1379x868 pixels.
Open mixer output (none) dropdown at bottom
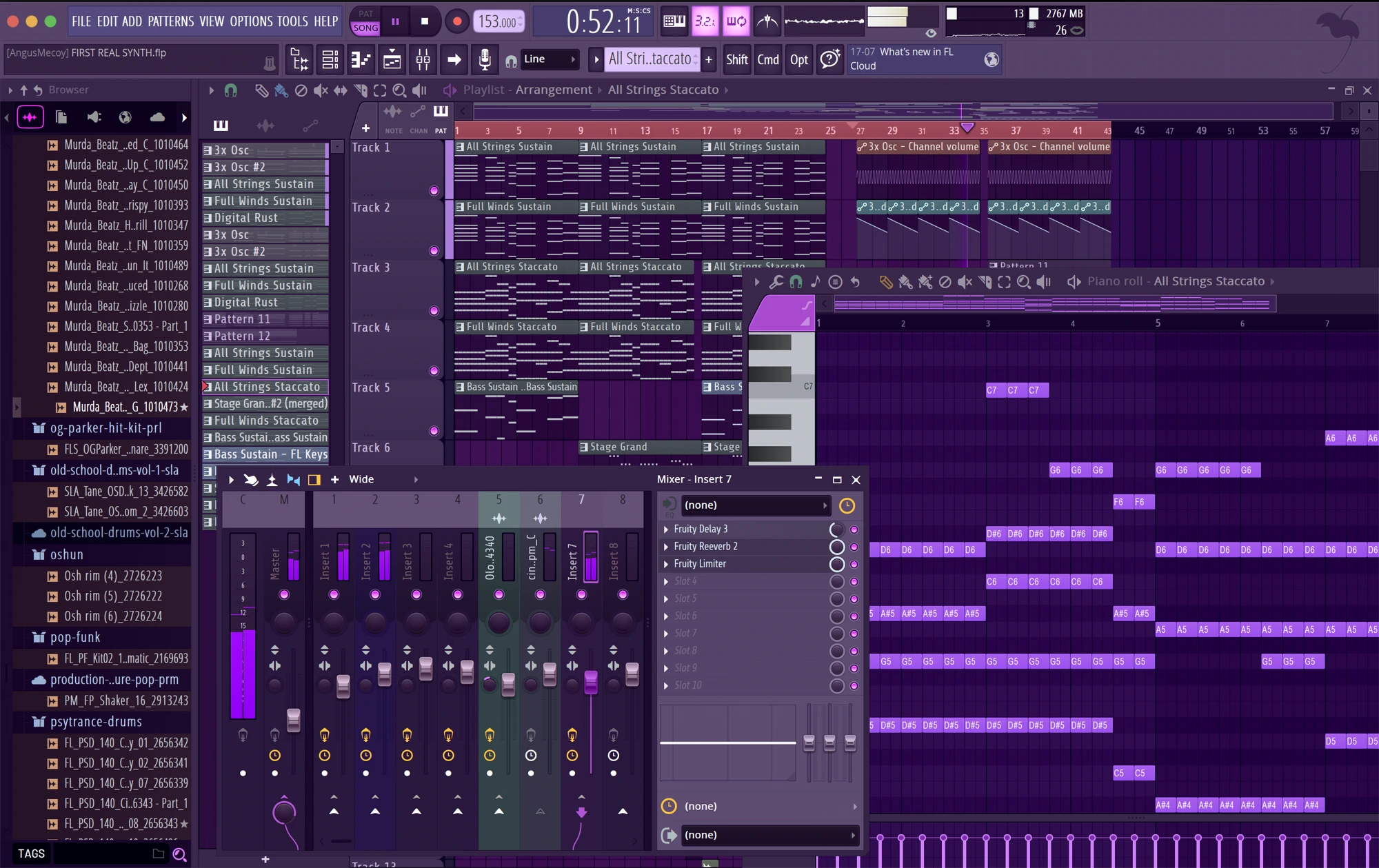(769, 835)
